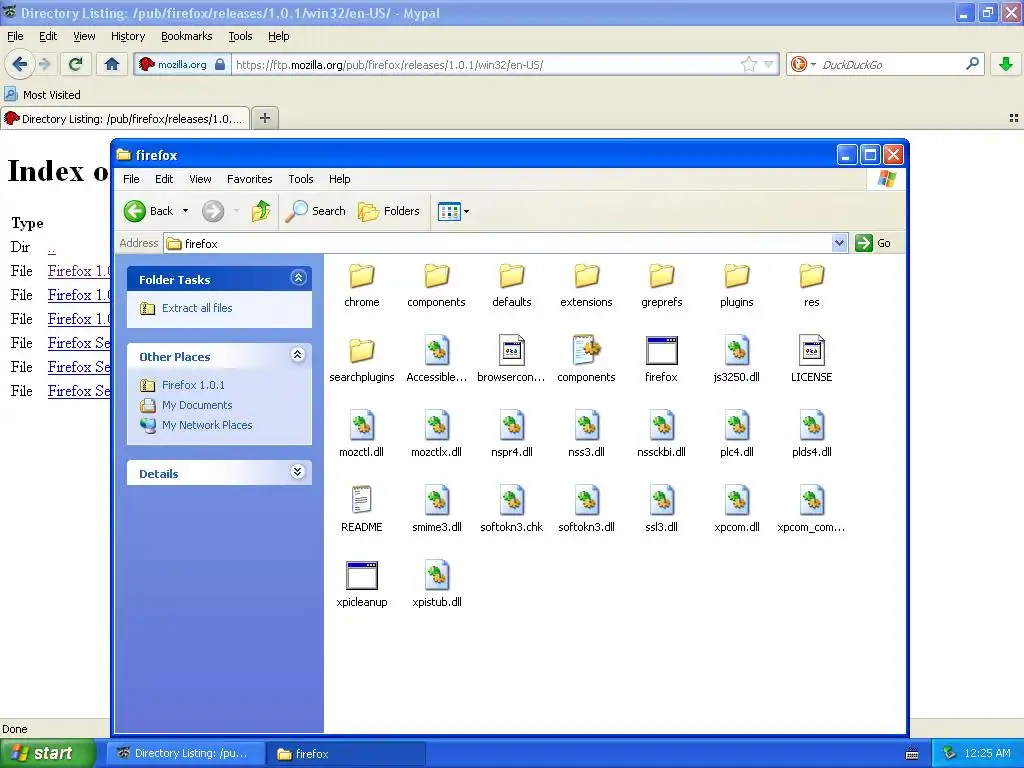The width and height of the screenshot is (1024, 768).
Task: Select the firefox executable icon
Action: pos(661,351)
